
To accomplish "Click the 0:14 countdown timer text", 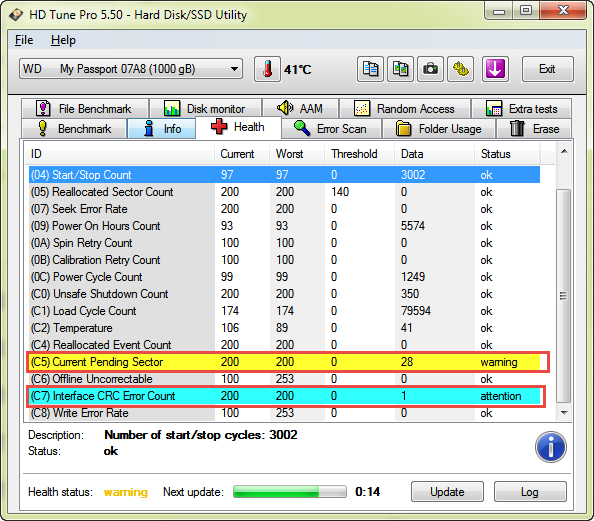I will [x=367, y=492].
